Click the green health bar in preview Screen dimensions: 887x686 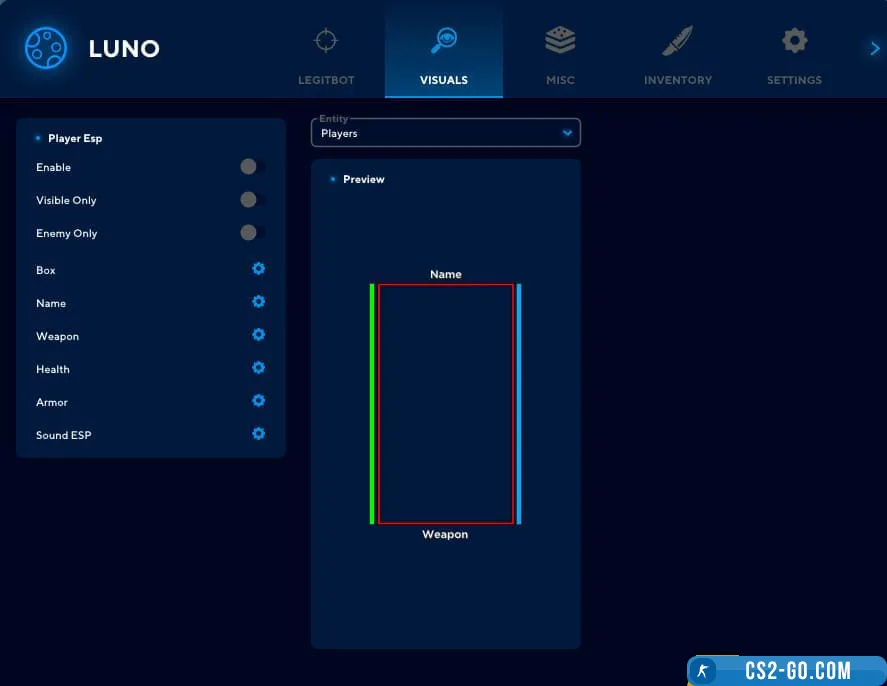pos(372,403)
